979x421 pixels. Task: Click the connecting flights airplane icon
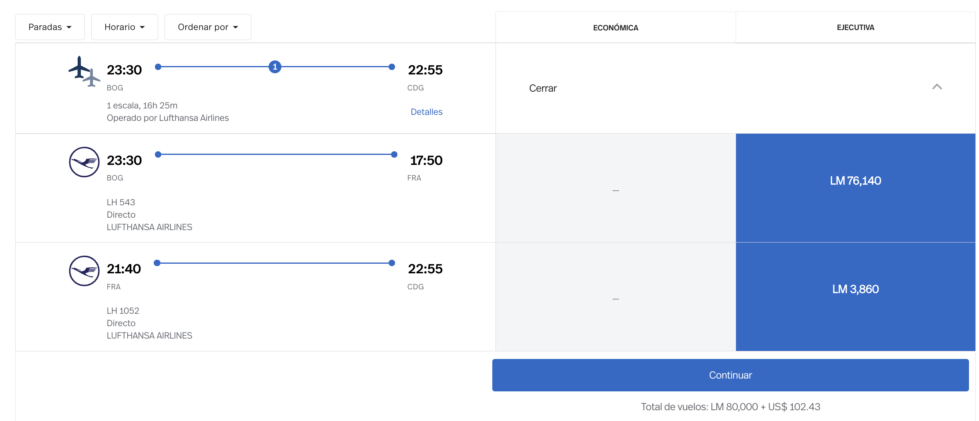click(x=84, y=71)
